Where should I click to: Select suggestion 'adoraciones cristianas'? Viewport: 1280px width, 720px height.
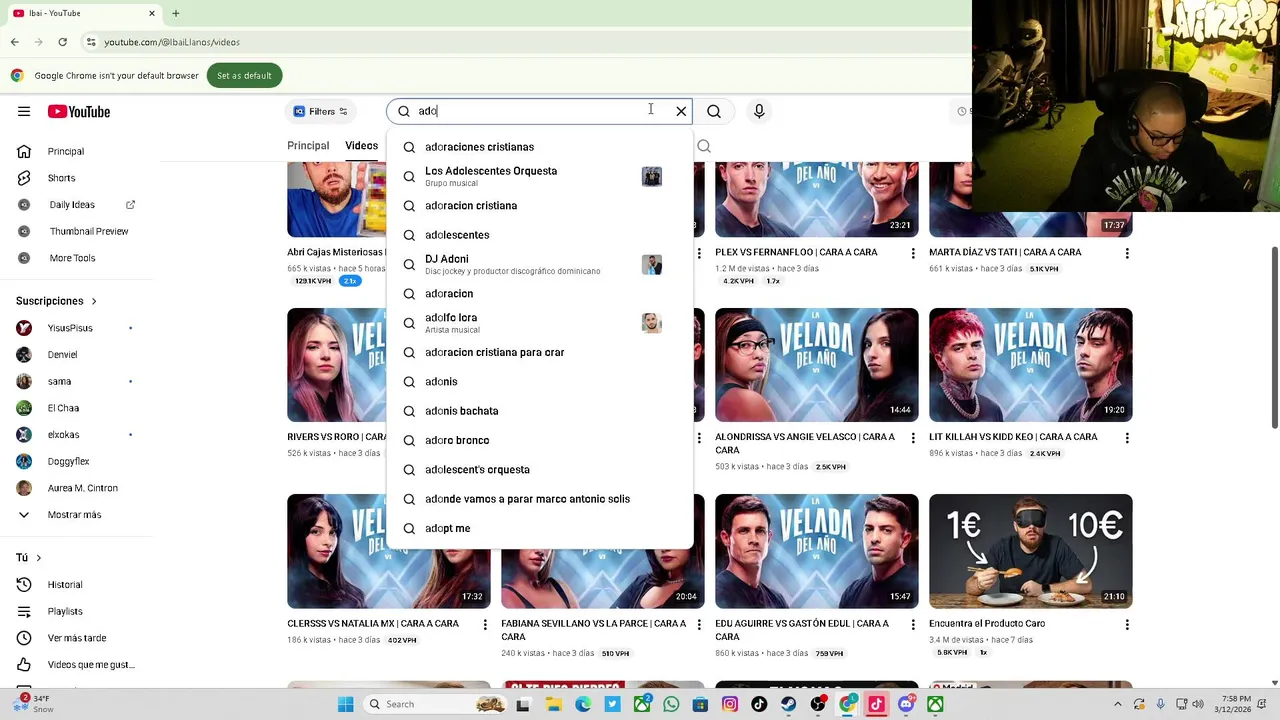click(540, 147)
